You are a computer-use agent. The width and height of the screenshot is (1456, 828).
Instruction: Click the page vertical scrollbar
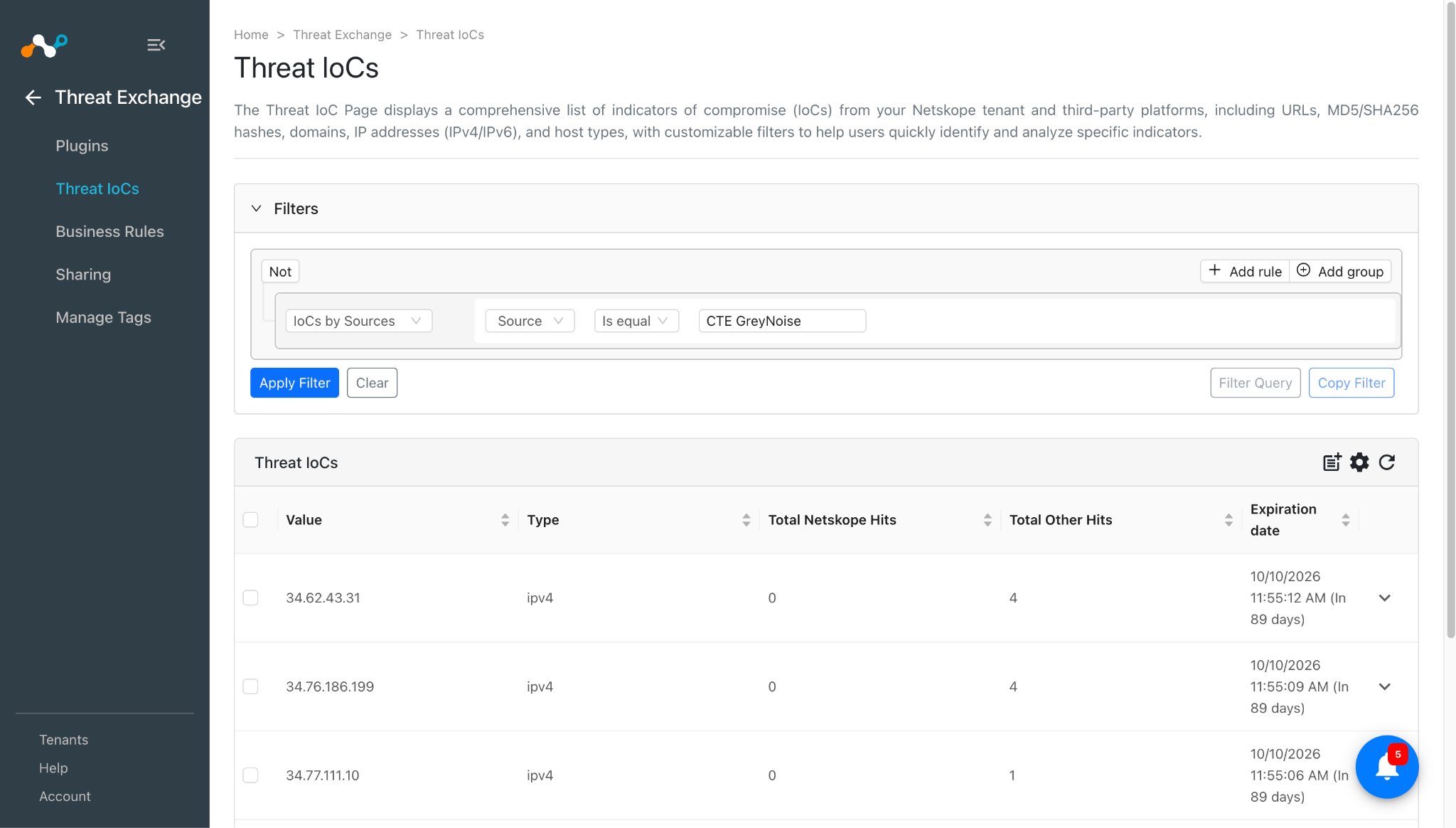[1450, 320]
